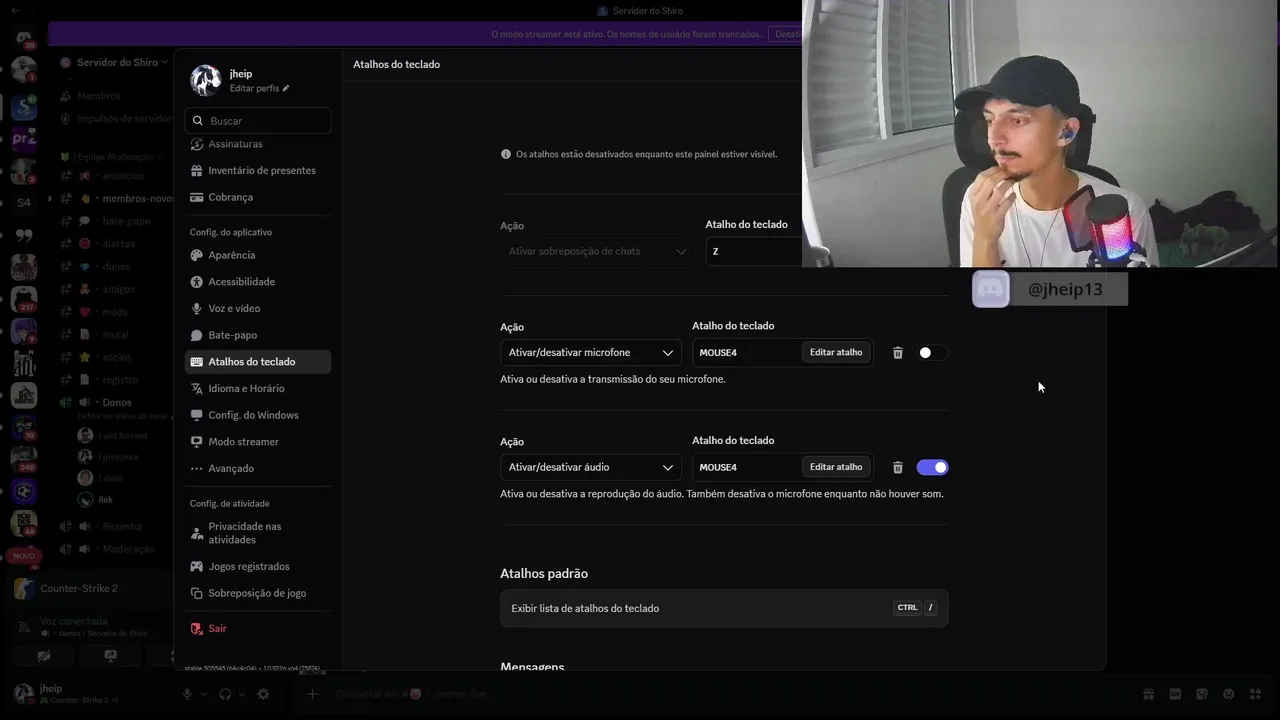Image resolution: width=1280 pixels, height=720 pixels.
Task: Open the Ativar sobreposição de chats dropdown
Action: click(x=597, y=251)
